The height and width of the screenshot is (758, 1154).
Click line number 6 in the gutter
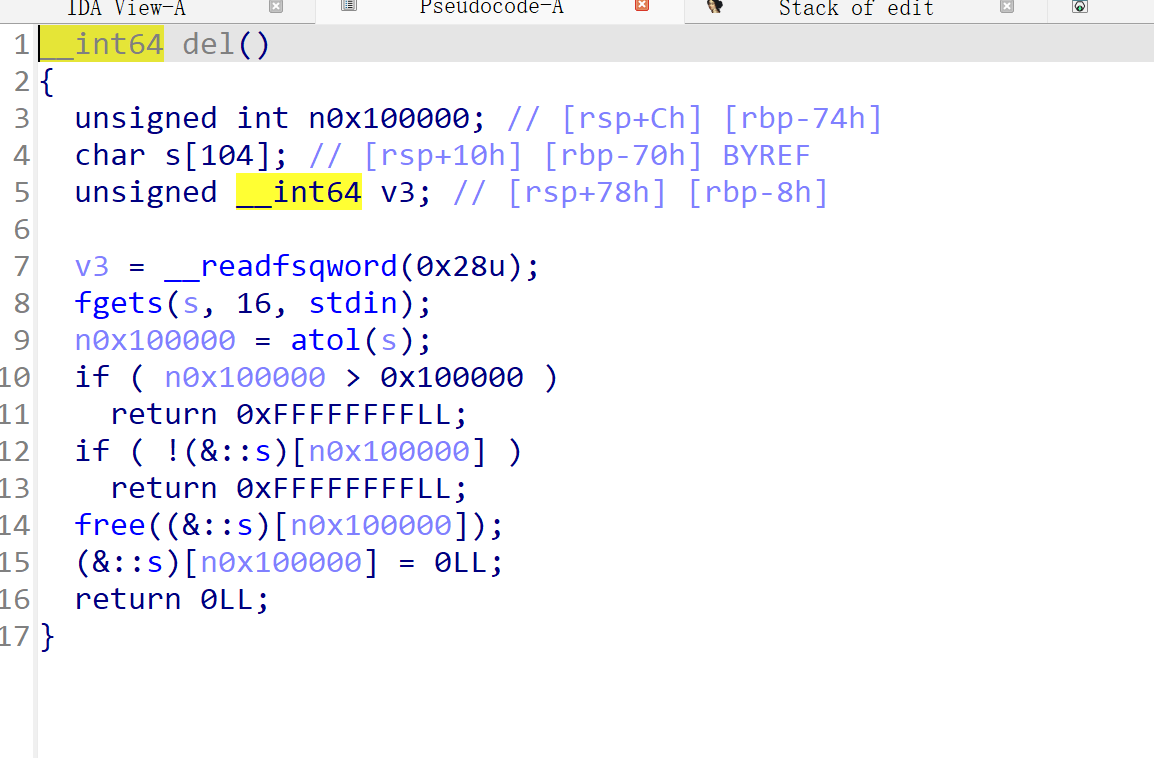22,230
